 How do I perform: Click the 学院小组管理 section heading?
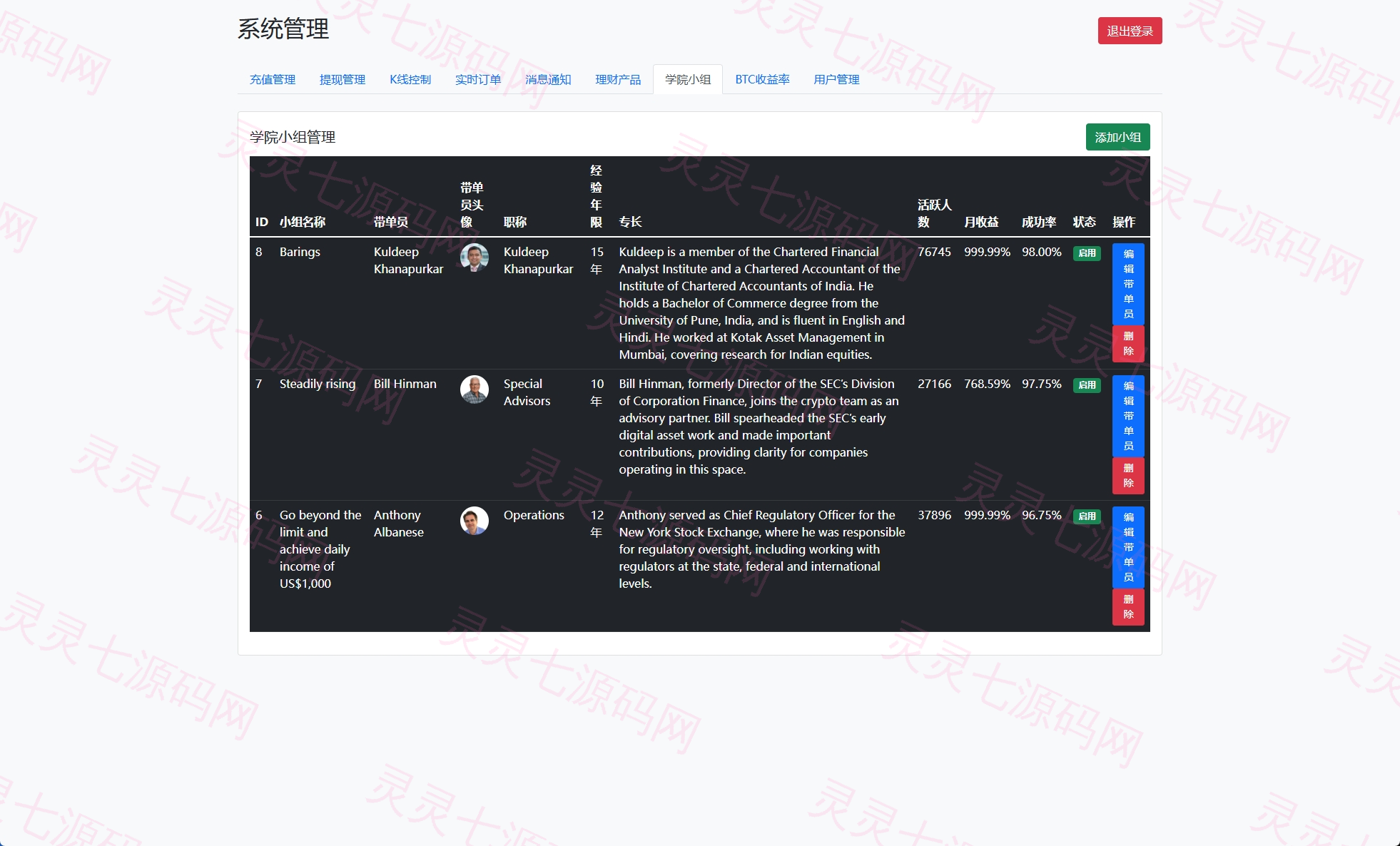coord(293,137)
